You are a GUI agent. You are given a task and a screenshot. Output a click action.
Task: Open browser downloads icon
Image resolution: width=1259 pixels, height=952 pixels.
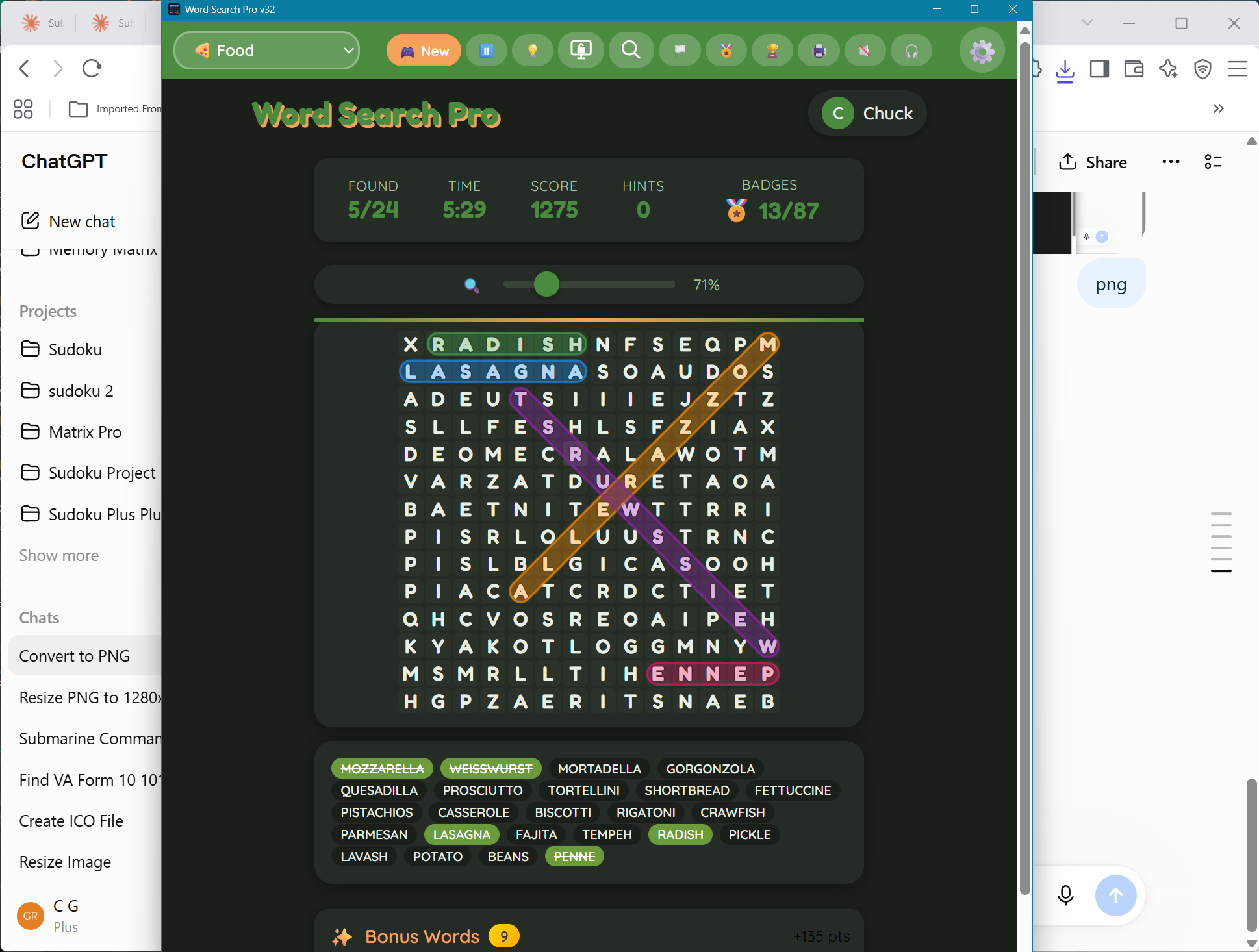click(x=1065, y=69)
